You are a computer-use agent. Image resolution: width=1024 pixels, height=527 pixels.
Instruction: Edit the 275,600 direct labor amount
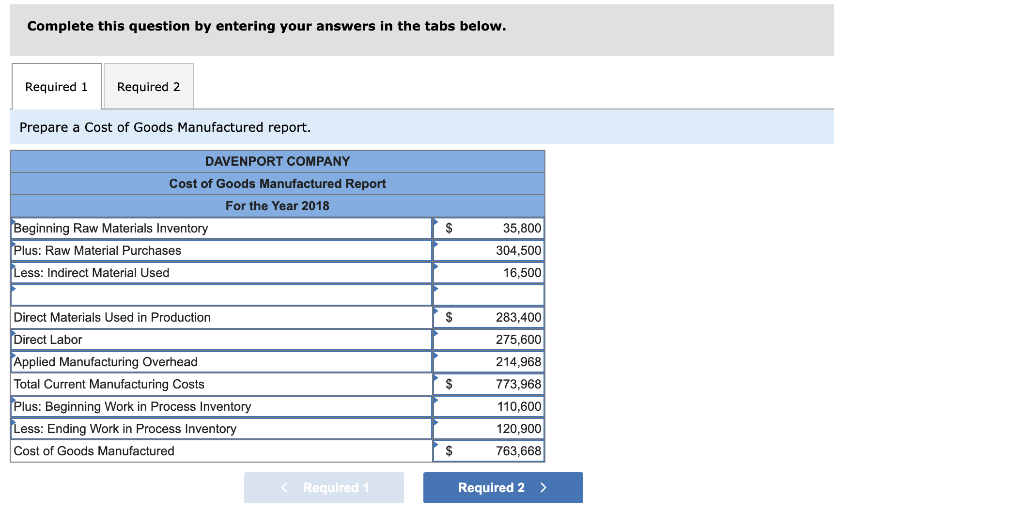[488, 340]
